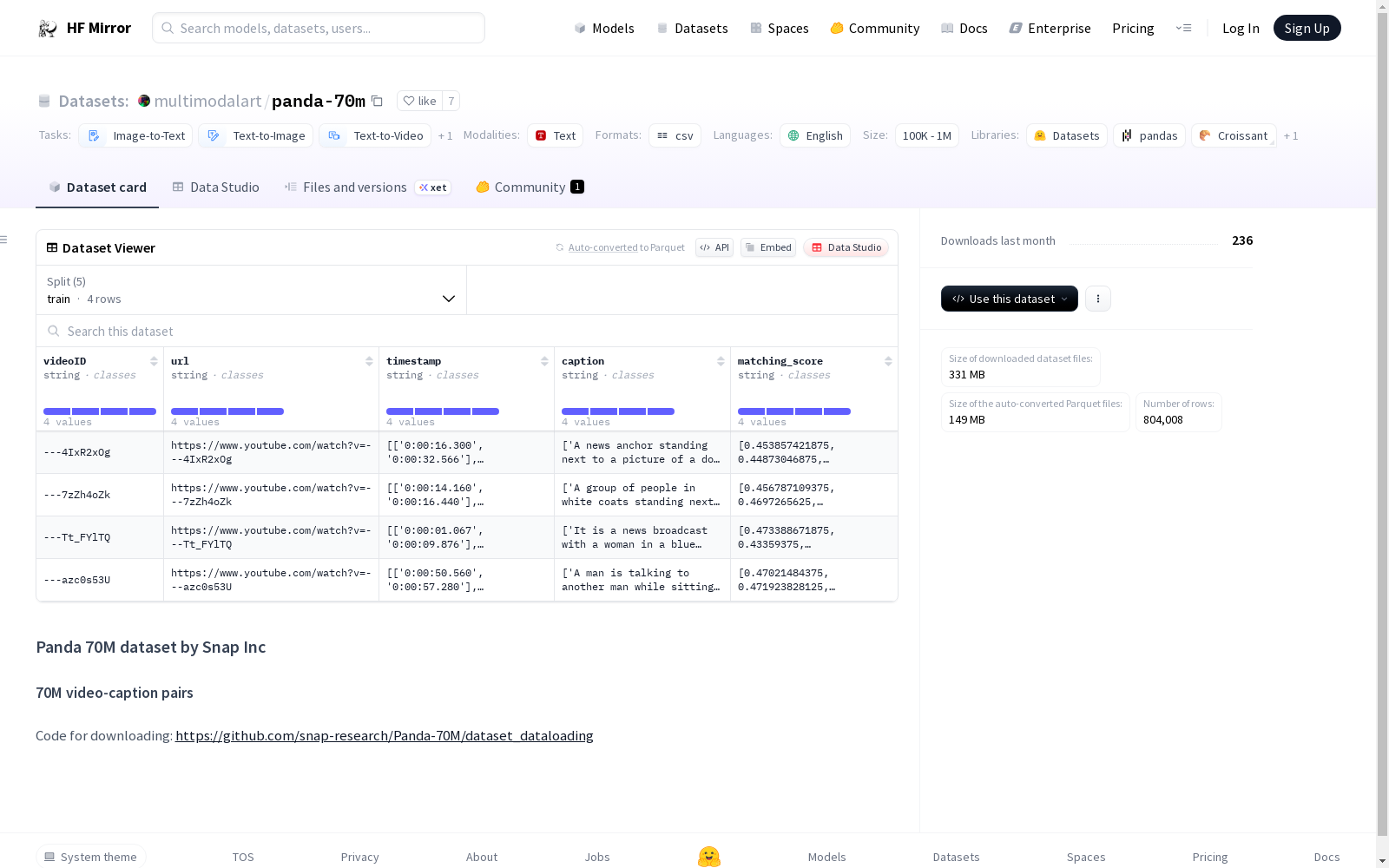
Task: Open the About footer link
Action: [x=482, y=857]
